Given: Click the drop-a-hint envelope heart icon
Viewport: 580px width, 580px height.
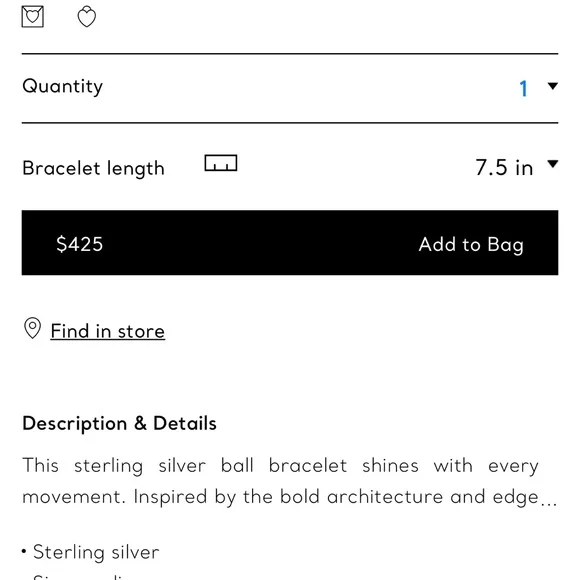Looking at the screenshot, I should (33, 17).
